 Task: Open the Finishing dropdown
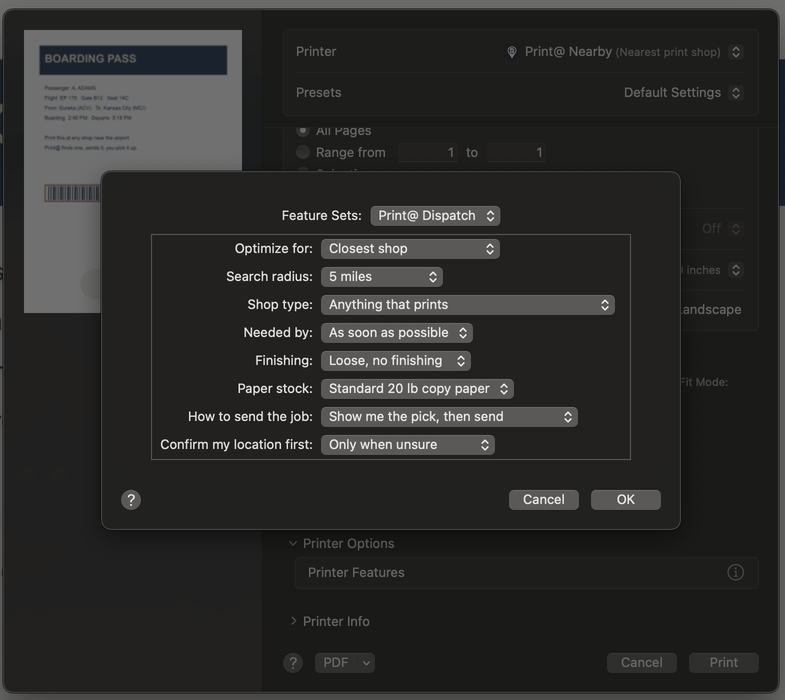coord(396,361)
